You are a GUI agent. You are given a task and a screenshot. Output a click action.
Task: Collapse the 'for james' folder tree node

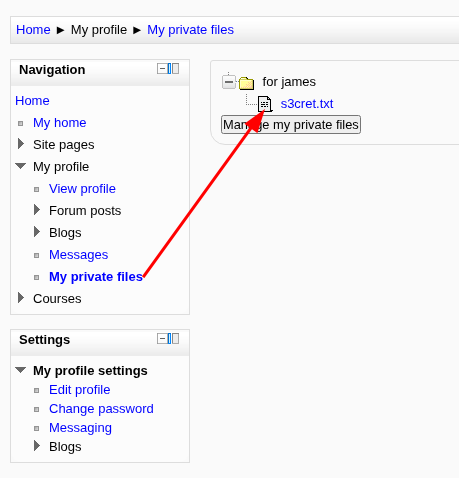pyautogui.click(x=229, y=82)
